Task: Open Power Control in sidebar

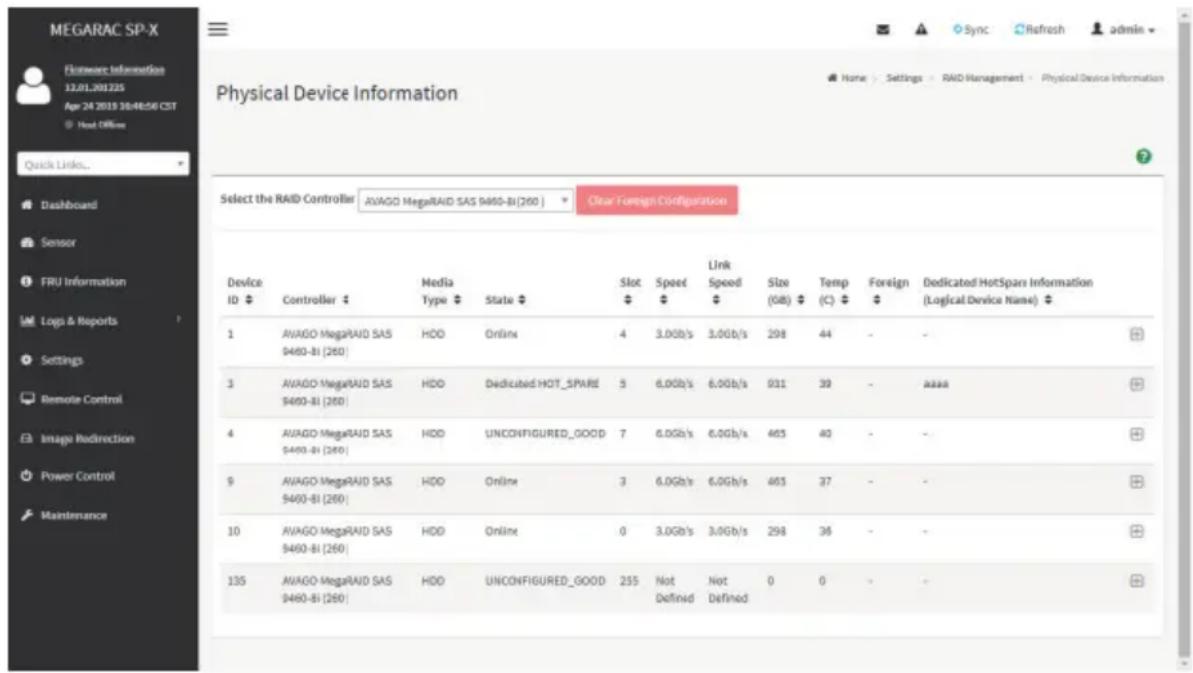Action: pos(78,477)
